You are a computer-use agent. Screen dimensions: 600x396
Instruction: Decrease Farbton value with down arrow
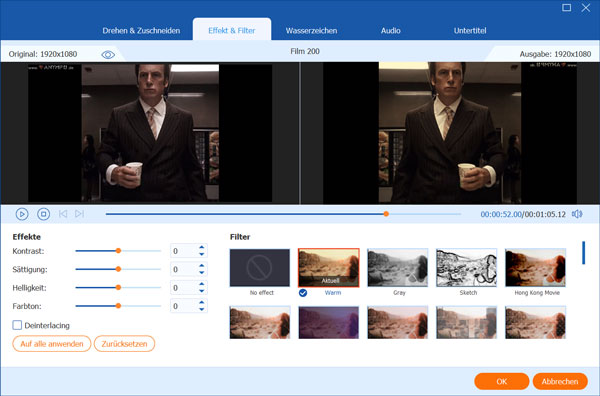[202, 309]
